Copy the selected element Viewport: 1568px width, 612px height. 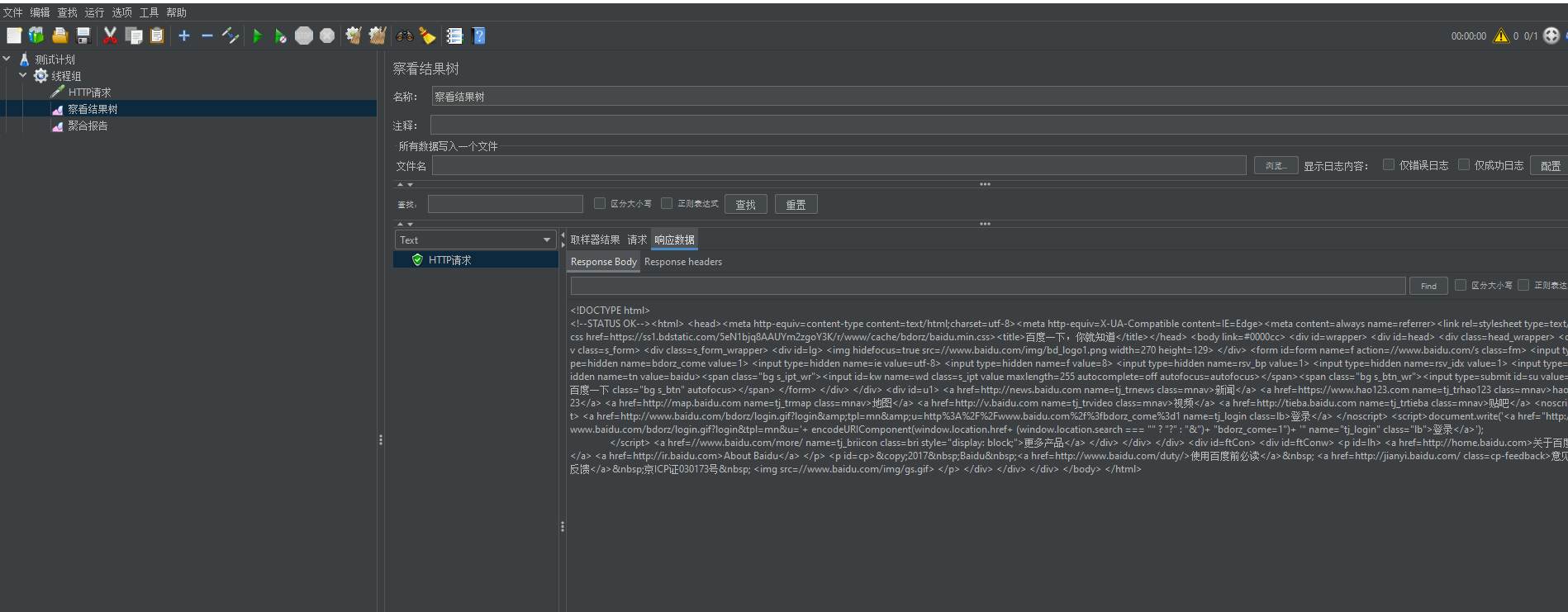[134, 36]
